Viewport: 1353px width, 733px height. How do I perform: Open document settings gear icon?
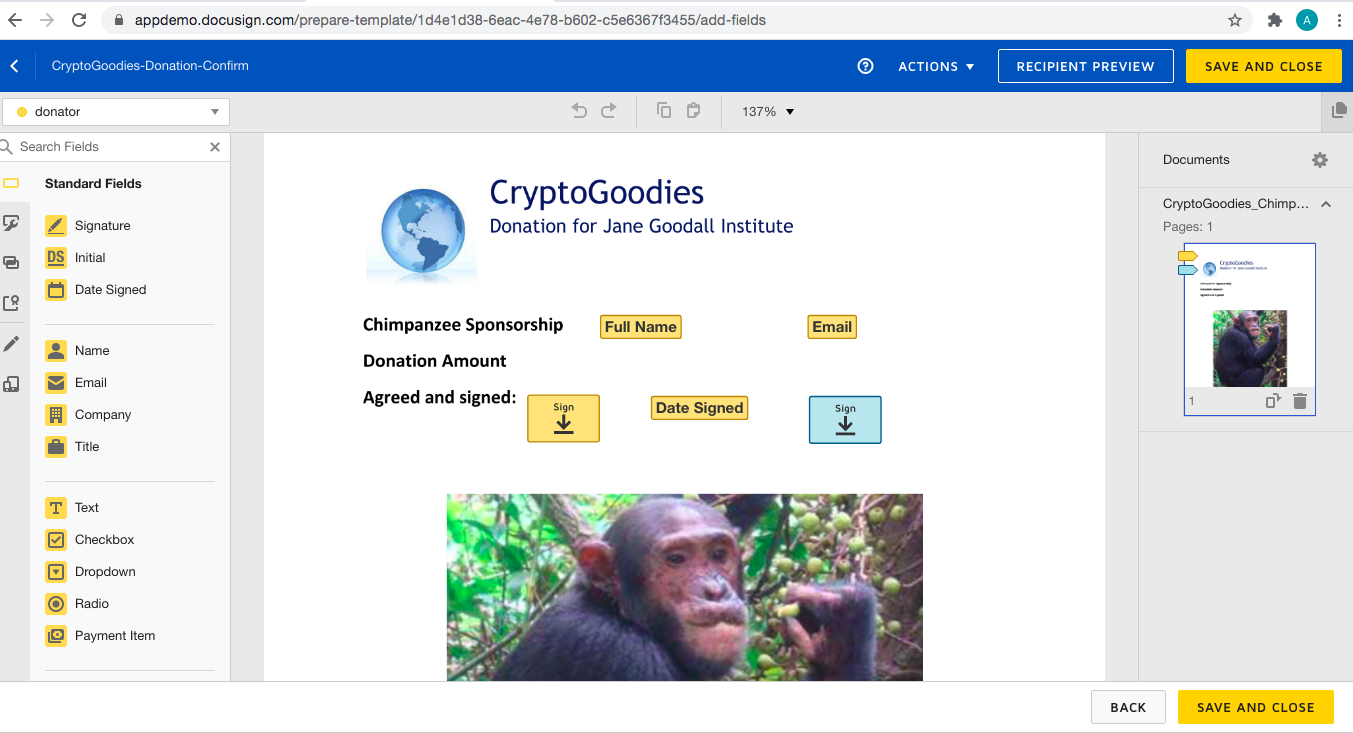[1320, 160]
